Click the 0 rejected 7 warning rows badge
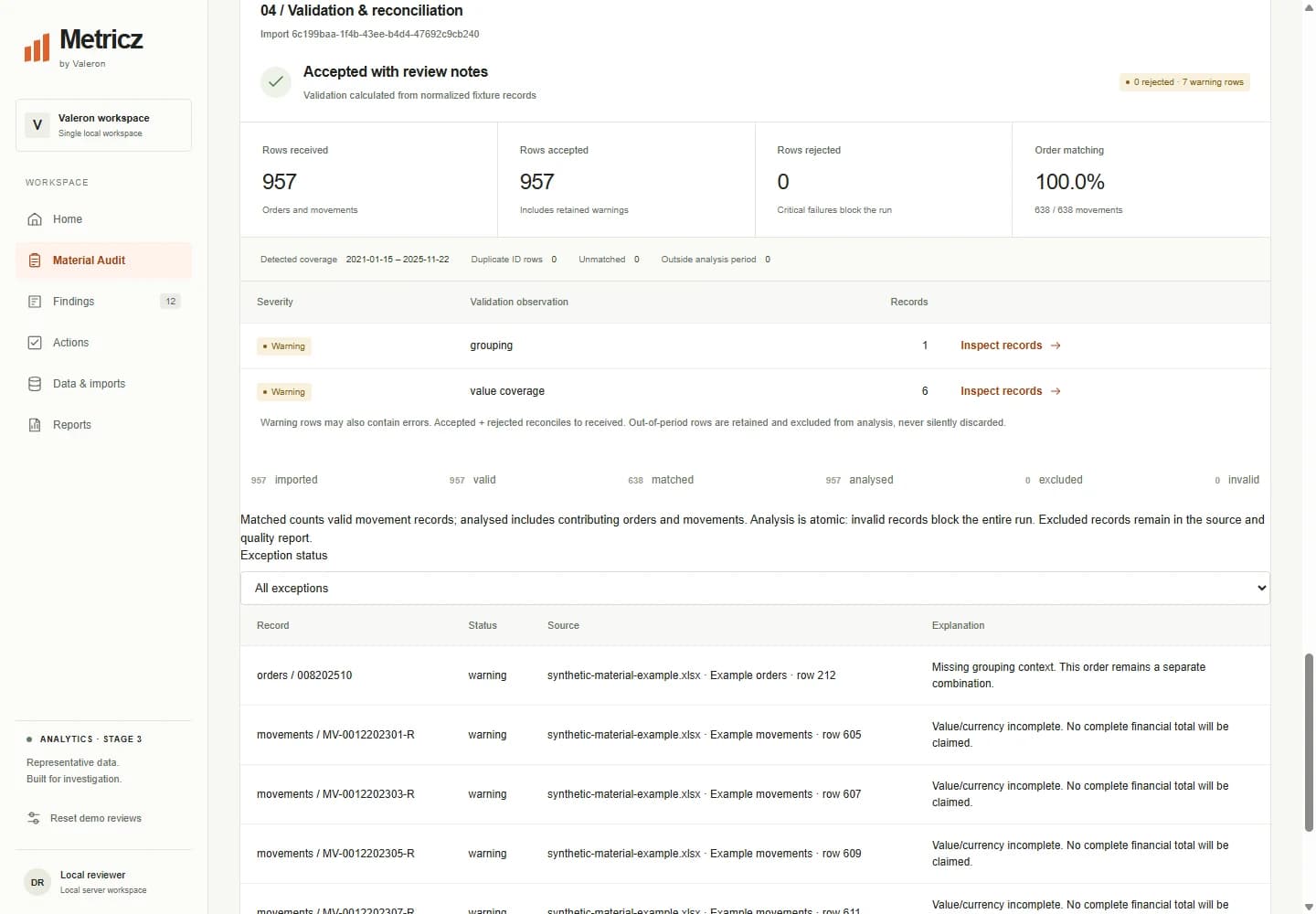1316x914 pixels. tap(1184, 82)
